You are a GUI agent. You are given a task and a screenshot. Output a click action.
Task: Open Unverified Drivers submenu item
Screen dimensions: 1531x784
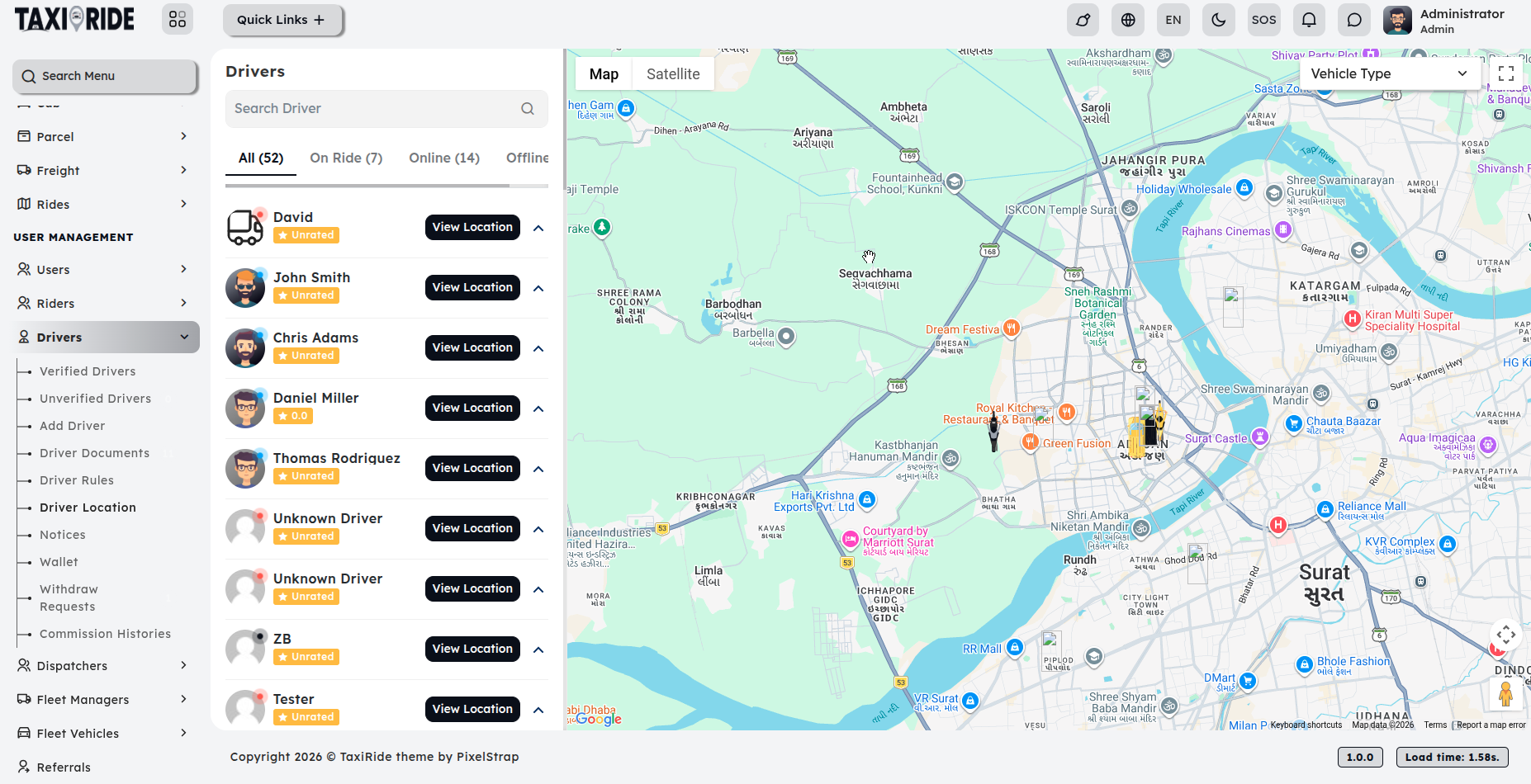pyautogui.click(x=96, y=399)
